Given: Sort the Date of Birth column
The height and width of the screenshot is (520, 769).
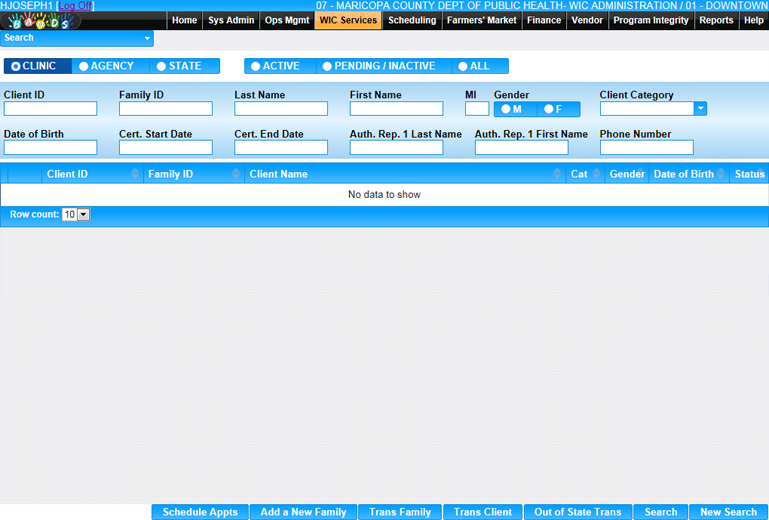Looking at the screenshot, I should click(x=721, y=174).
